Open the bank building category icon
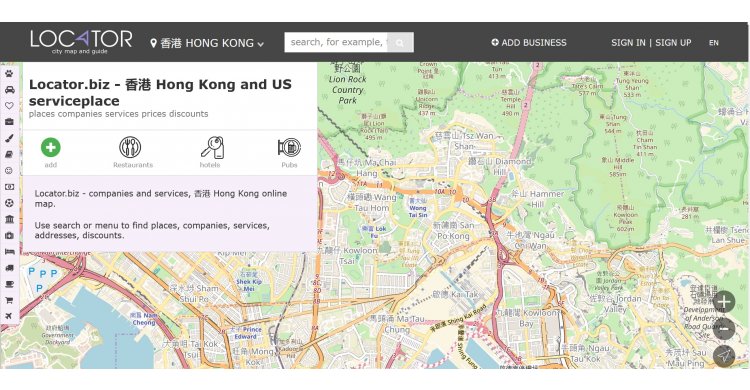The width and height of the screenshot is (750, 390). click(9, 219)
